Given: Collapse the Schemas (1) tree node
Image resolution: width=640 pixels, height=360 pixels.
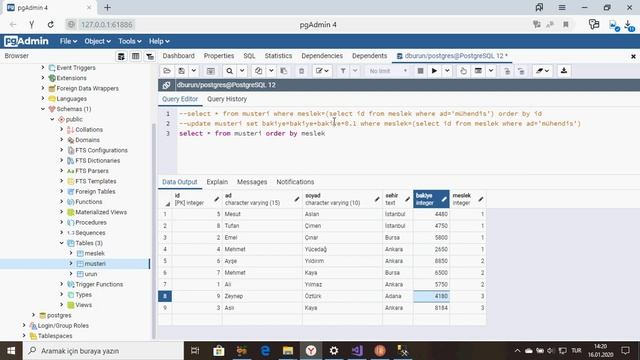Looking at the screenshot, I should (43, 109).
